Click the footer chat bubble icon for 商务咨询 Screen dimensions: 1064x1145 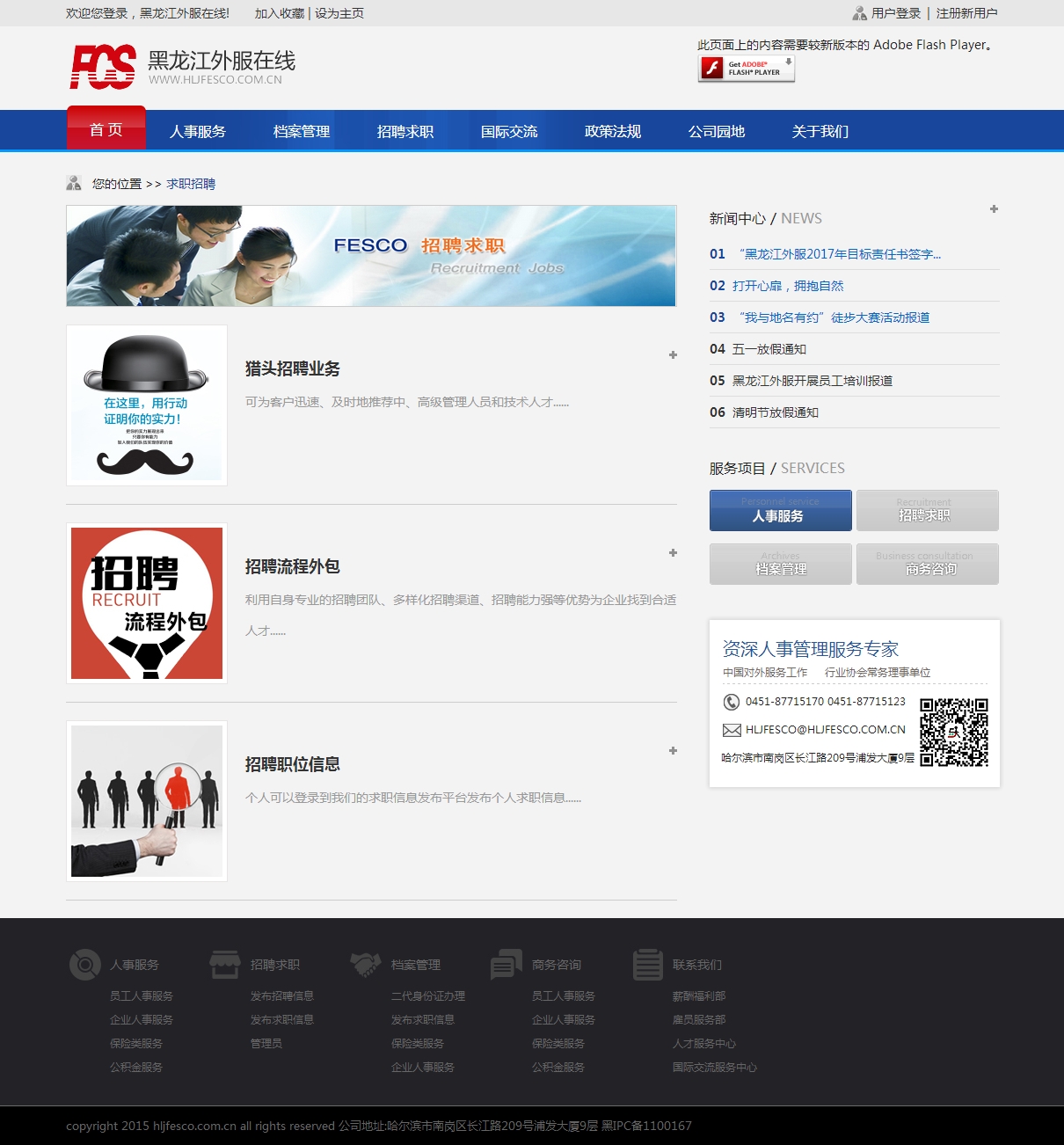pyautogui.click(x=506, y=965)
